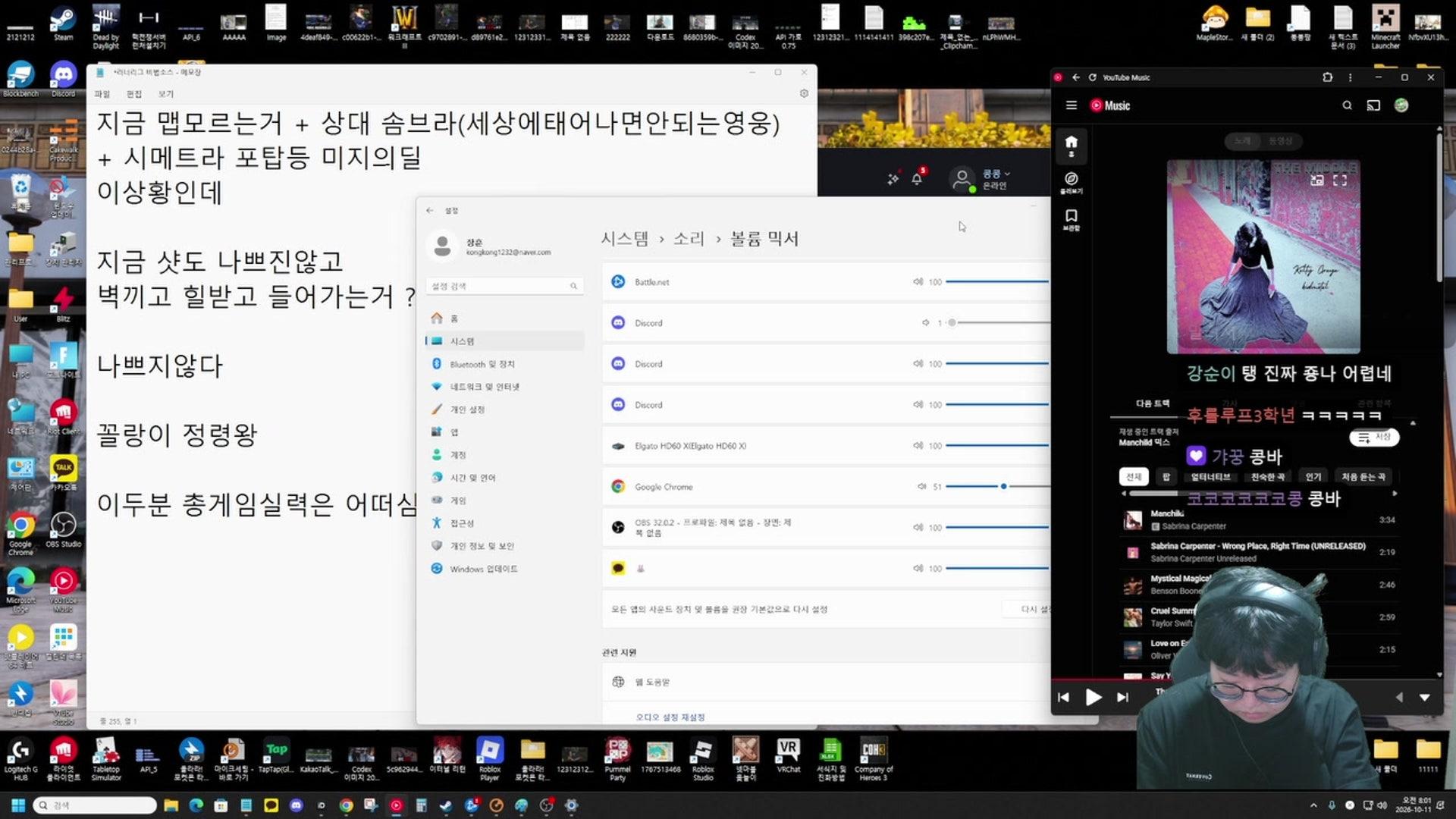Unmute the first Discord speaker icon
The height and width of the screenshot is (819, 1456).
point(925,322)
